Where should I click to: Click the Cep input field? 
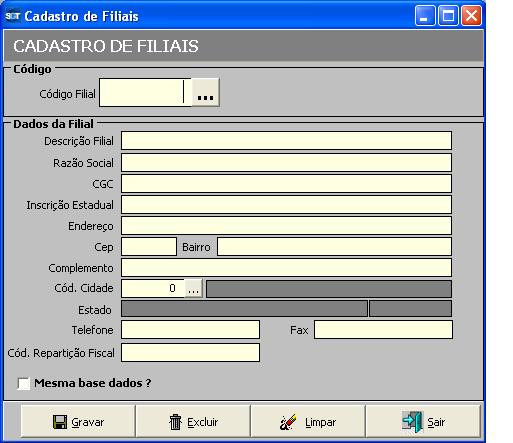point(149,247)
